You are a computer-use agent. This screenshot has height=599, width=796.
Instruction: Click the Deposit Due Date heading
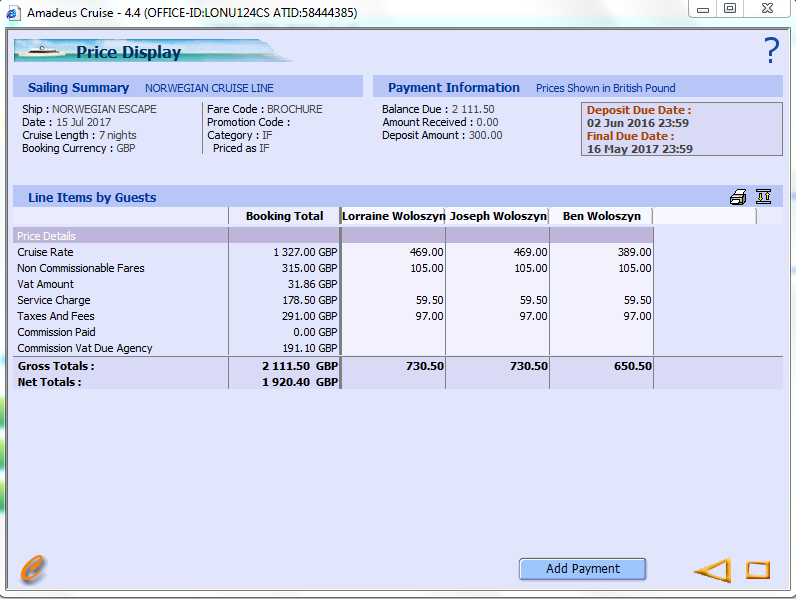(x=639, y=110)
